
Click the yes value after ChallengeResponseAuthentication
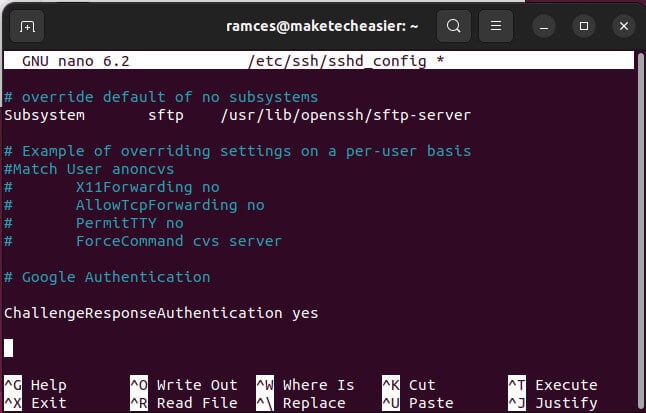pos(305,314)
